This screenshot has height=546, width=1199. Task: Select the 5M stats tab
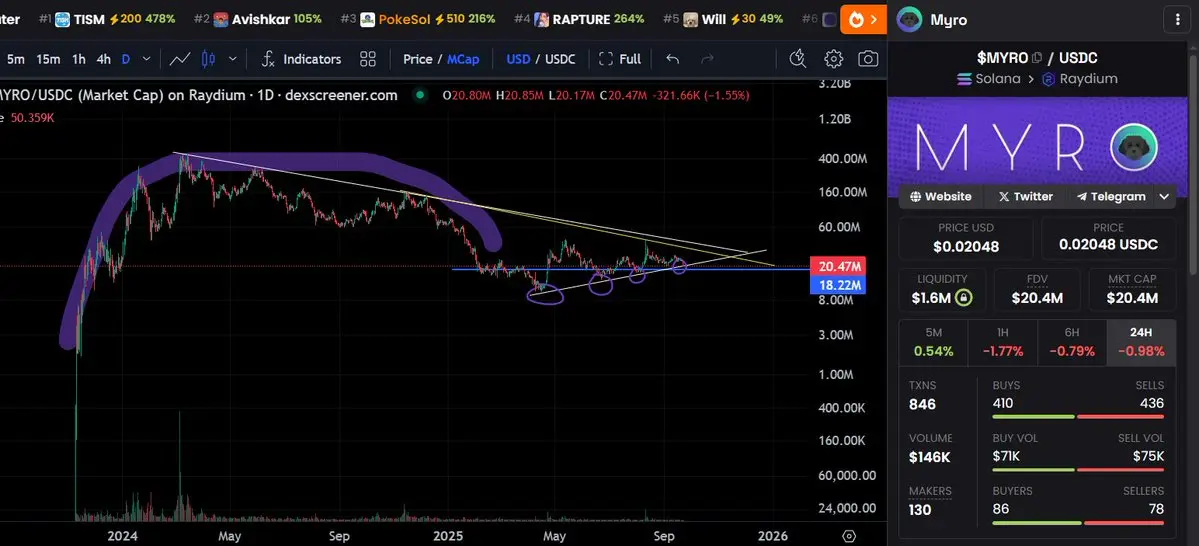[x=933, y=342]
